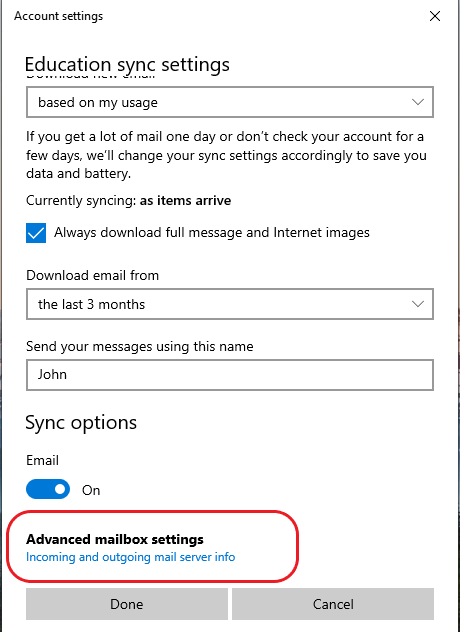The width and height of the screenshot is (460, 632).
Task: Open the "based on my usage" dropdown
Action: pyautogui.click(x=230, y=102)
